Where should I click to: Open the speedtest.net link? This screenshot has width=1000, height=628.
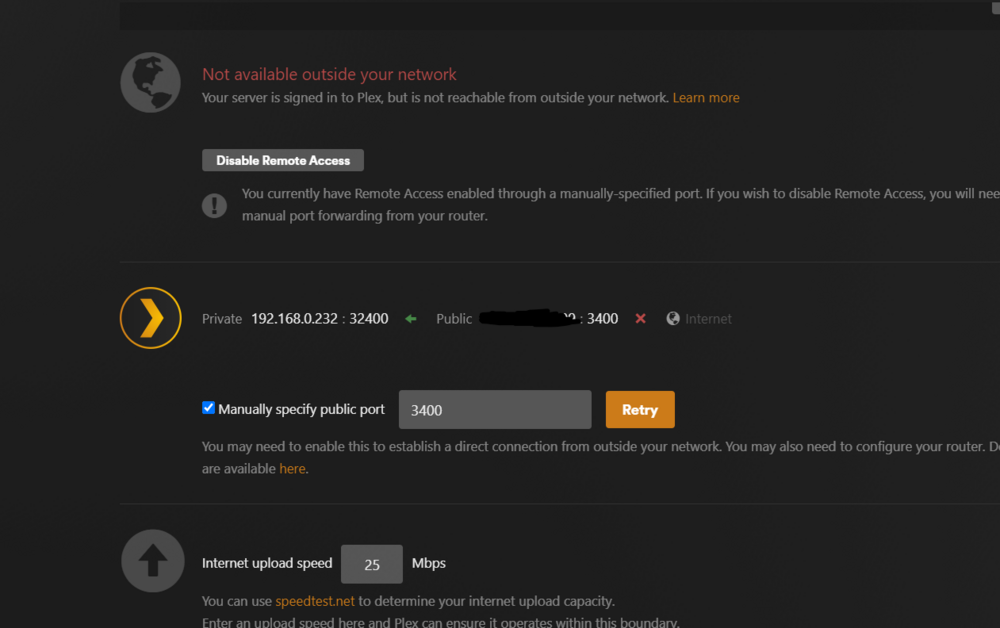point(314,601)
